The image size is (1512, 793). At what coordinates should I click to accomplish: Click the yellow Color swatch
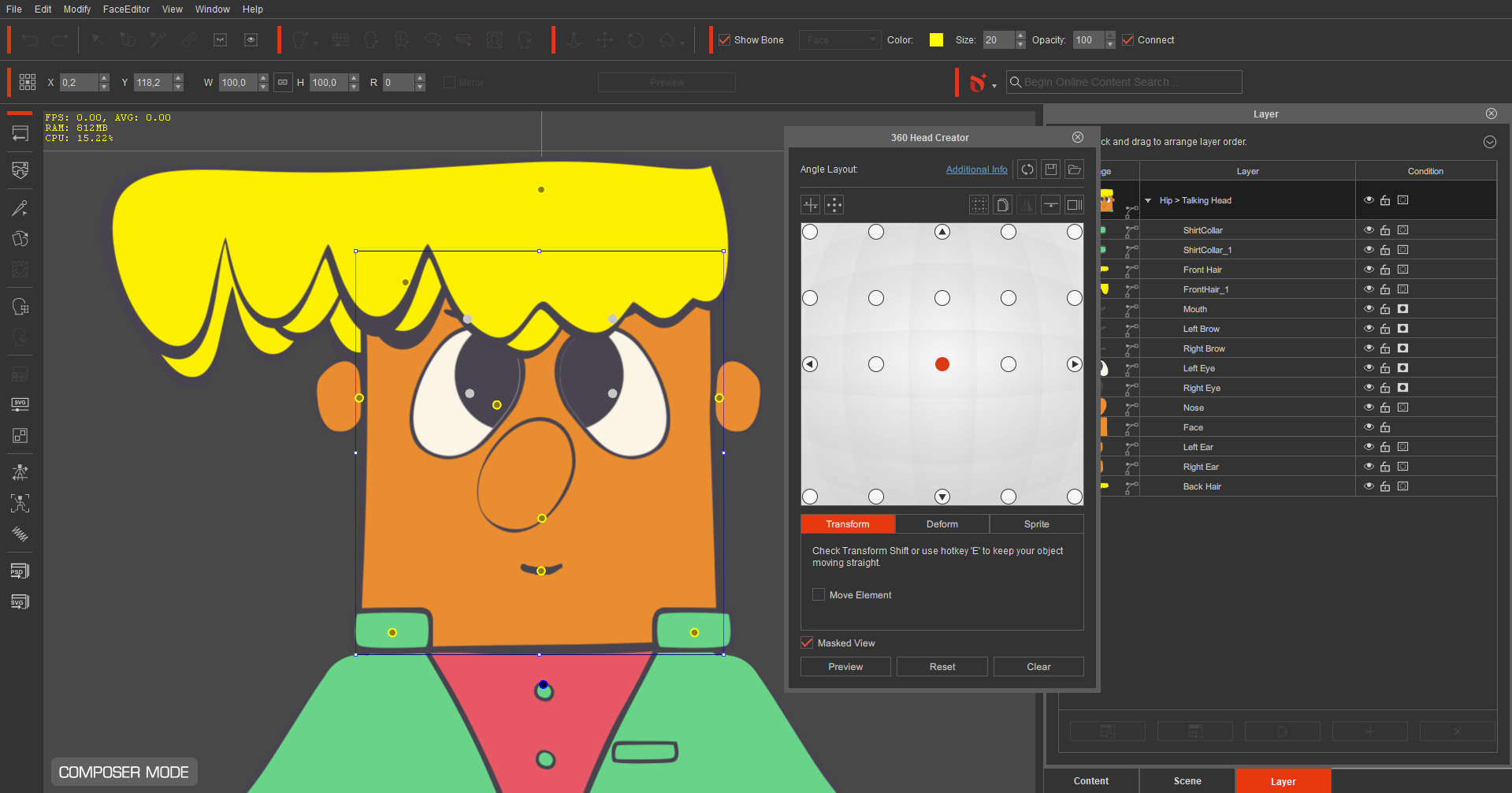pyautogui.click(x=936, y=40)
